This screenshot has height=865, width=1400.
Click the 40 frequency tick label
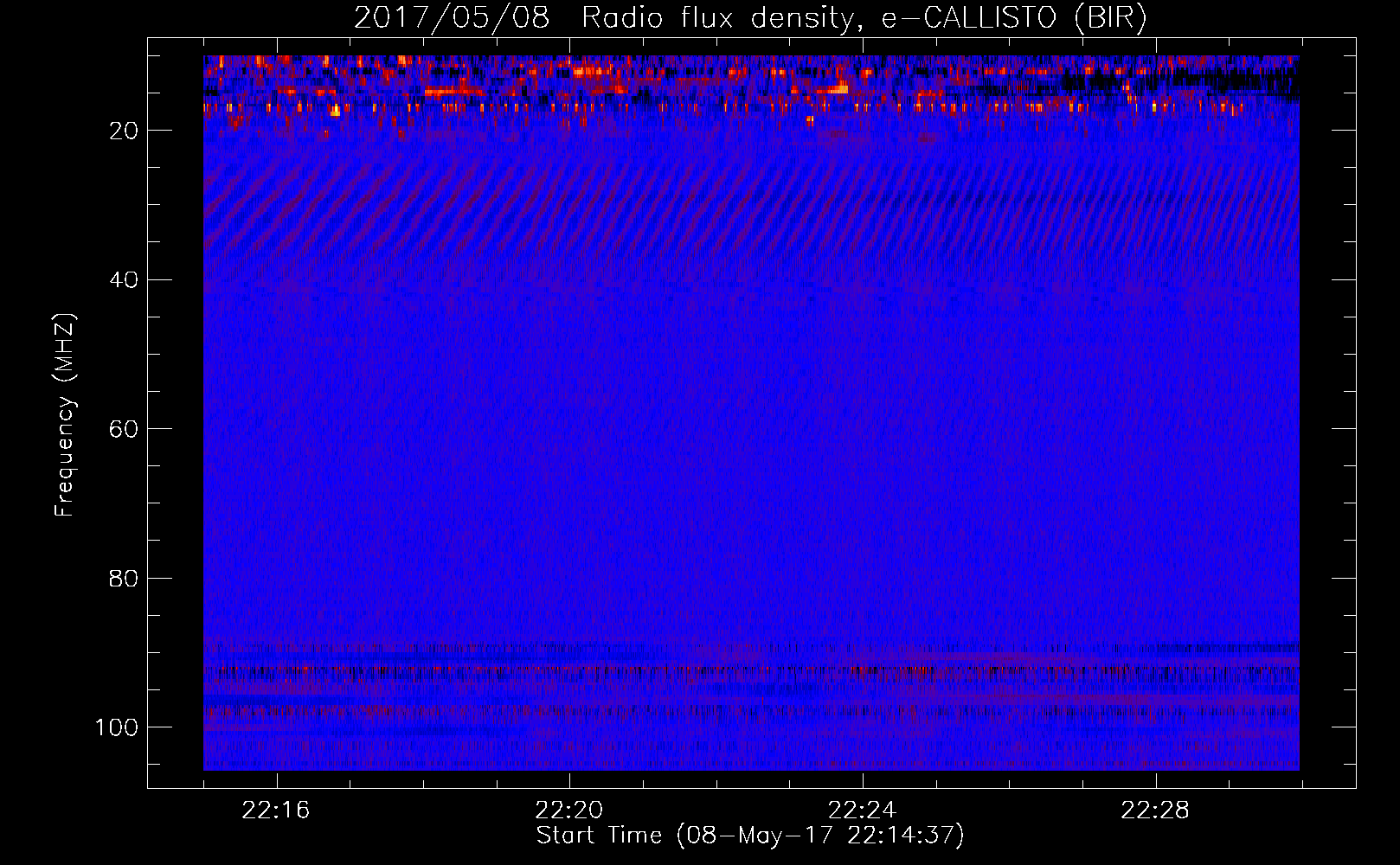click(x=124, y=280)
